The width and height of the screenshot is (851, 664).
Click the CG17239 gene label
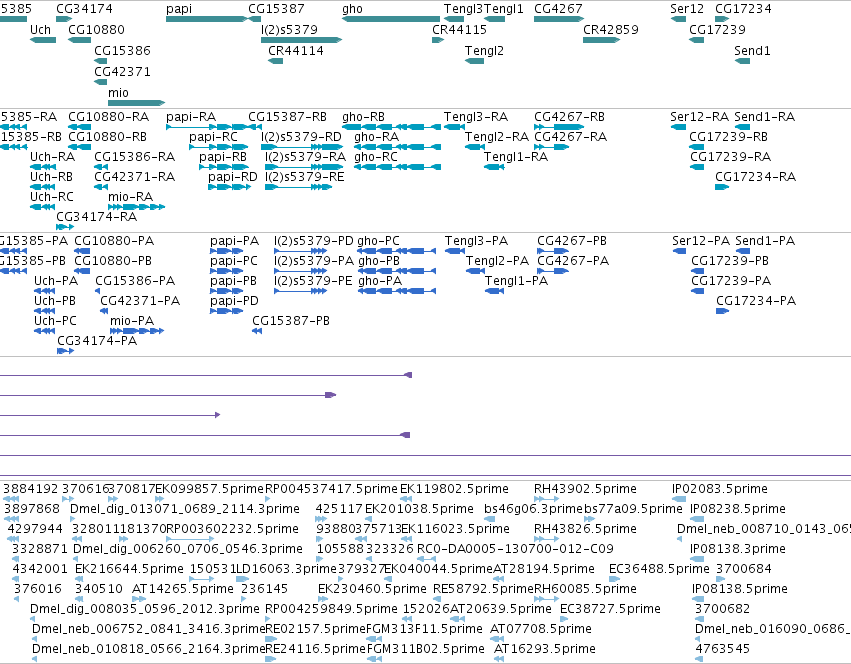[717, 29]
